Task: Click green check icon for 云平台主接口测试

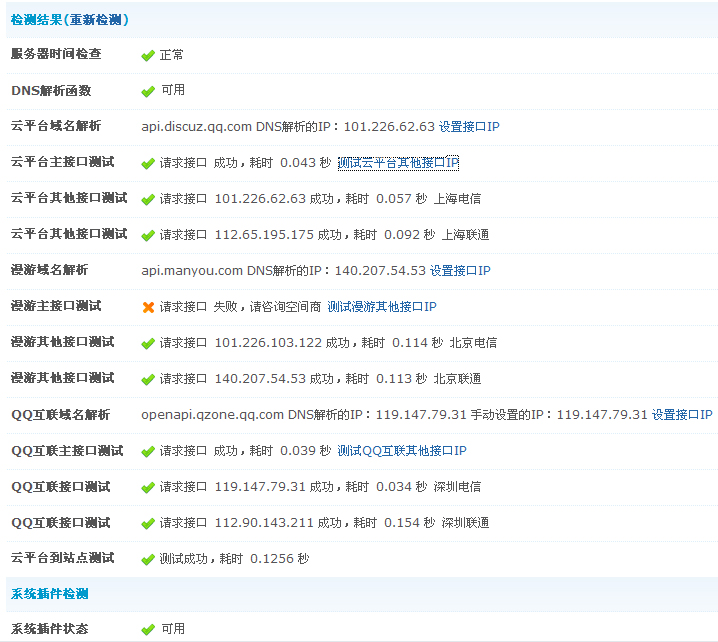Action: click(148, 163)
